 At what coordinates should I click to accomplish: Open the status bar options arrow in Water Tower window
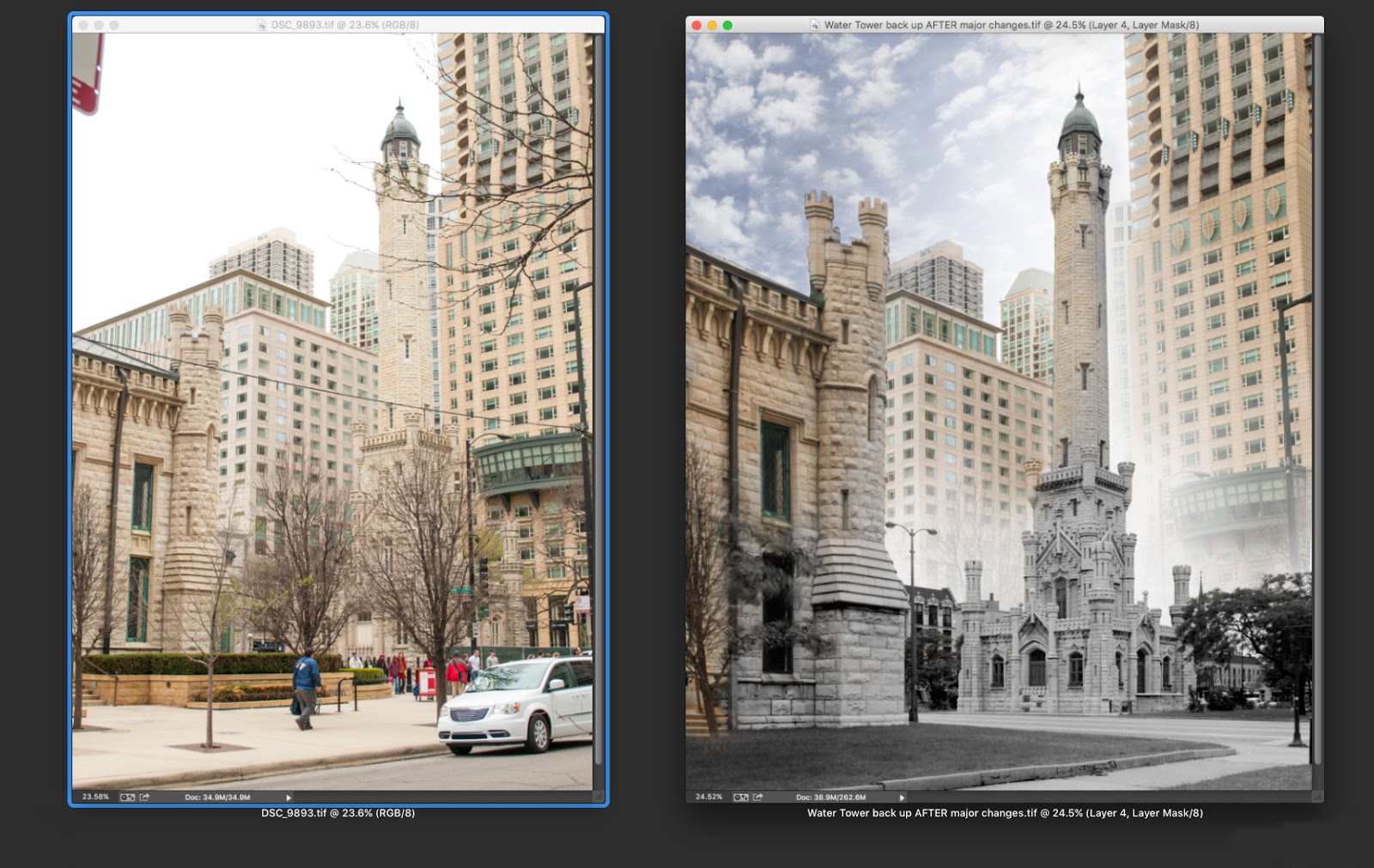(x=902, y=797)
